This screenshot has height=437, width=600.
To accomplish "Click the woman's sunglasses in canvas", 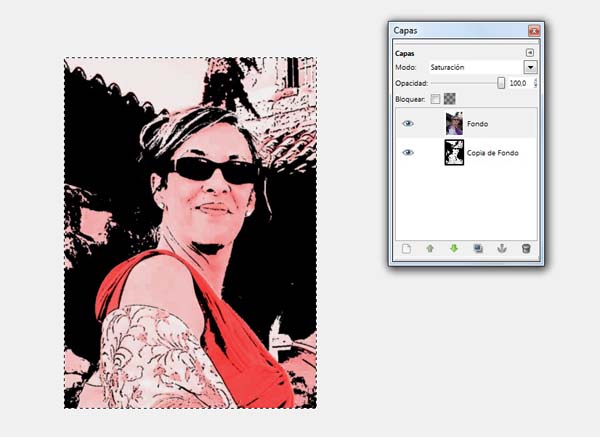I will (214, 170).
